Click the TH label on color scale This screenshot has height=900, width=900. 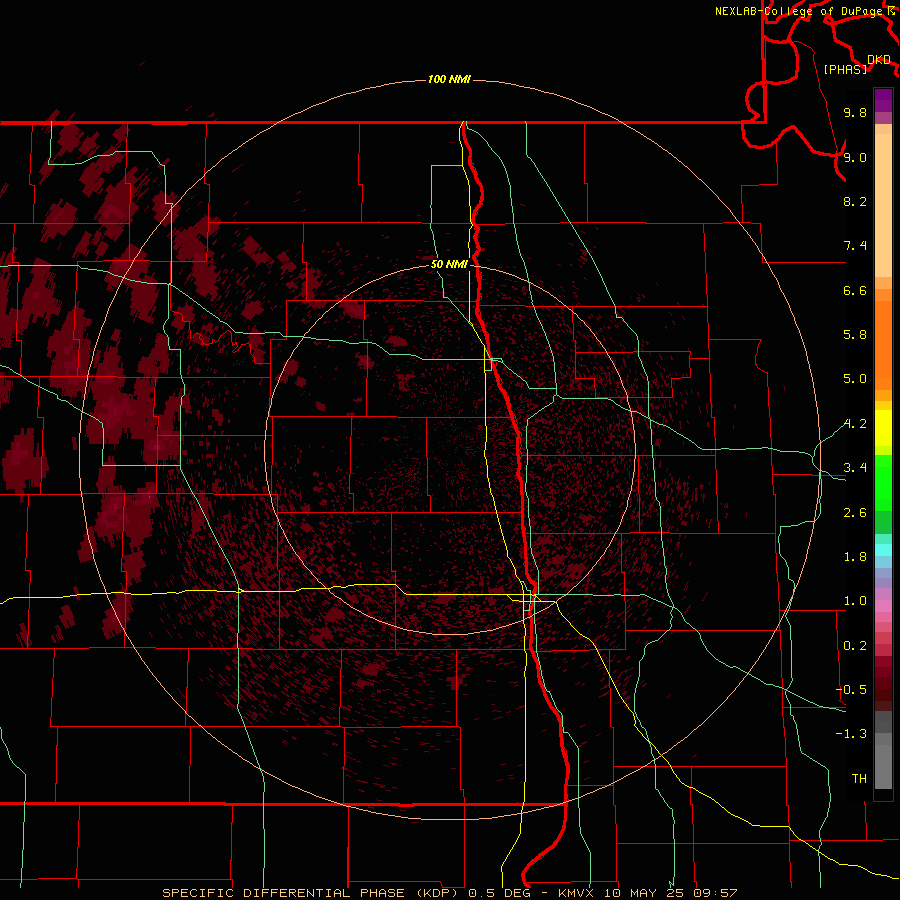(859, 779)
